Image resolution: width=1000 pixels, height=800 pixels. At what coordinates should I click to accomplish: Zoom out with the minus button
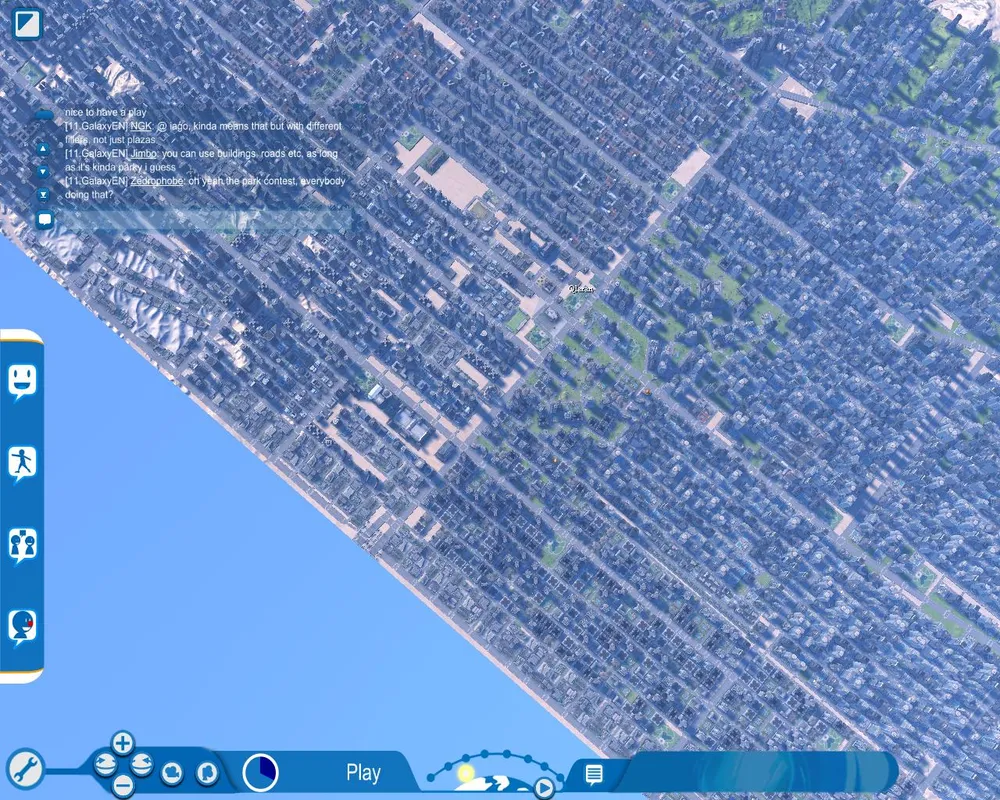(122, 785)
